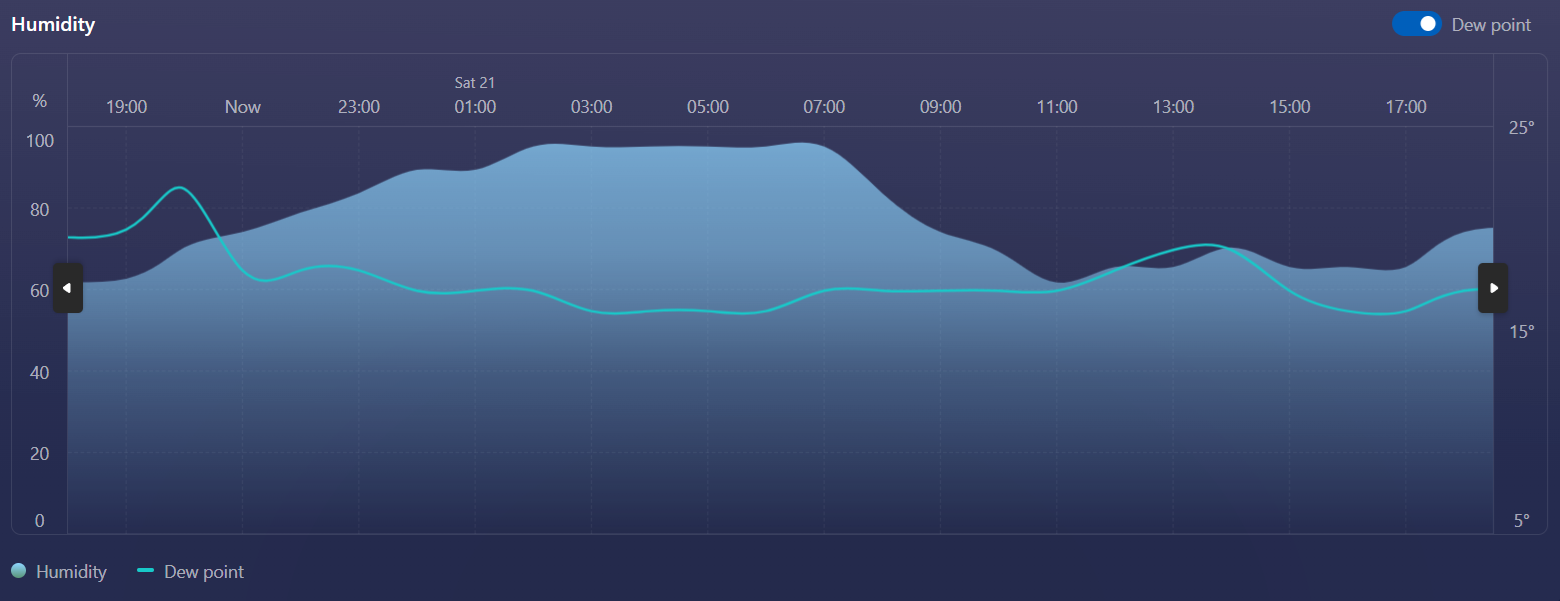Click the 0 percent axis value
Viewport: 1560px width, 601px height.
coord(40,521)
